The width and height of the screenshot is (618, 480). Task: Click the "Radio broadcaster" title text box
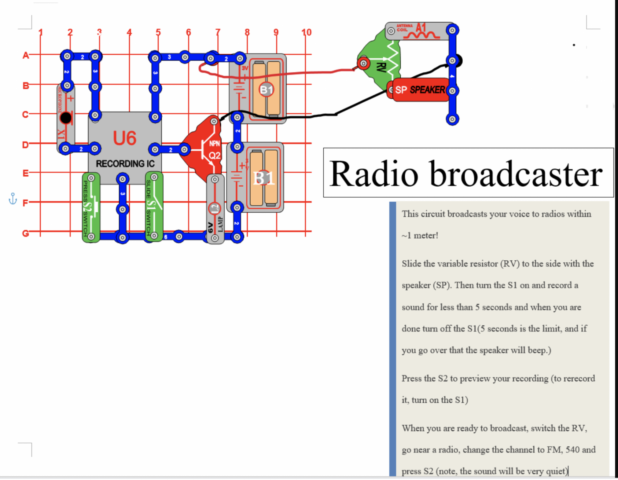coord(468,173)
